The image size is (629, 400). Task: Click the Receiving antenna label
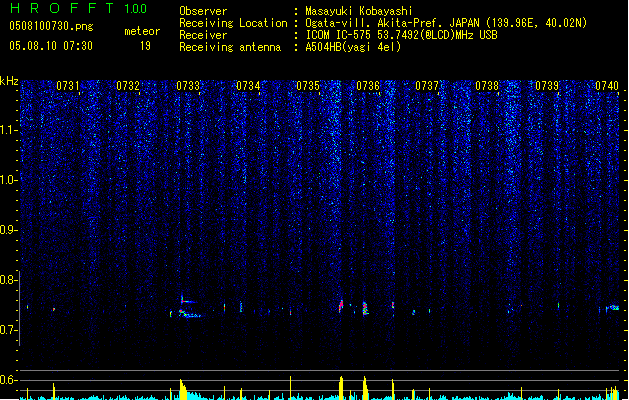(x=230, y=47)
